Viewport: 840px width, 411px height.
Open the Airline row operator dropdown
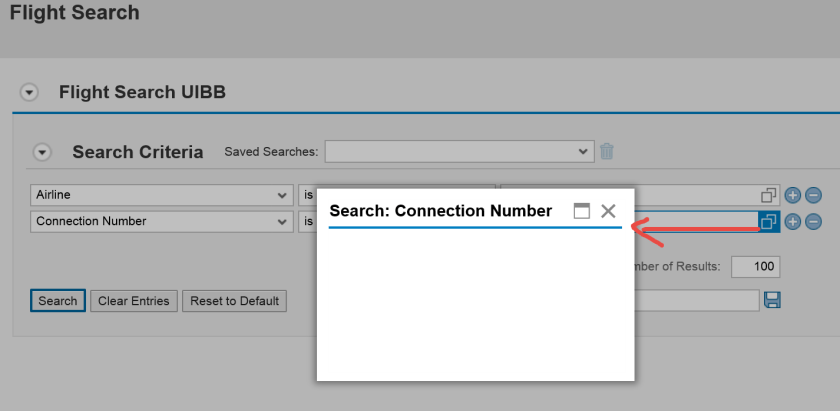point(307,195)
